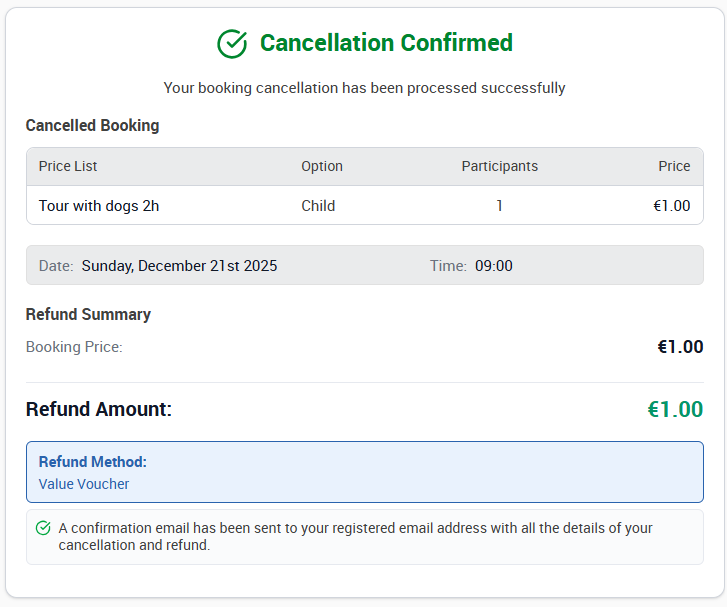The height and width of the screenshot is (607, 727).
Task: Select the Price column header
Action: coord(674,166)
